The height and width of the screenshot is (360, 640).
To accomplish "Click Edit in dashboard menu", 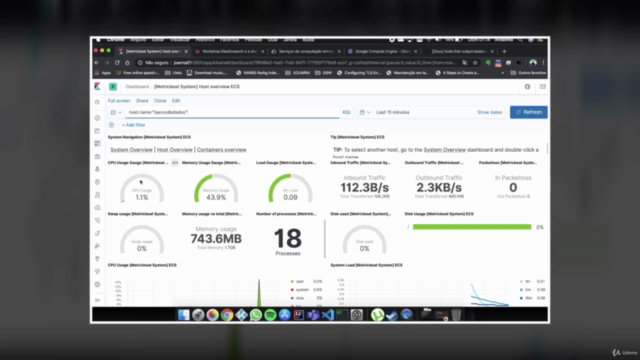I will (176, 101).
